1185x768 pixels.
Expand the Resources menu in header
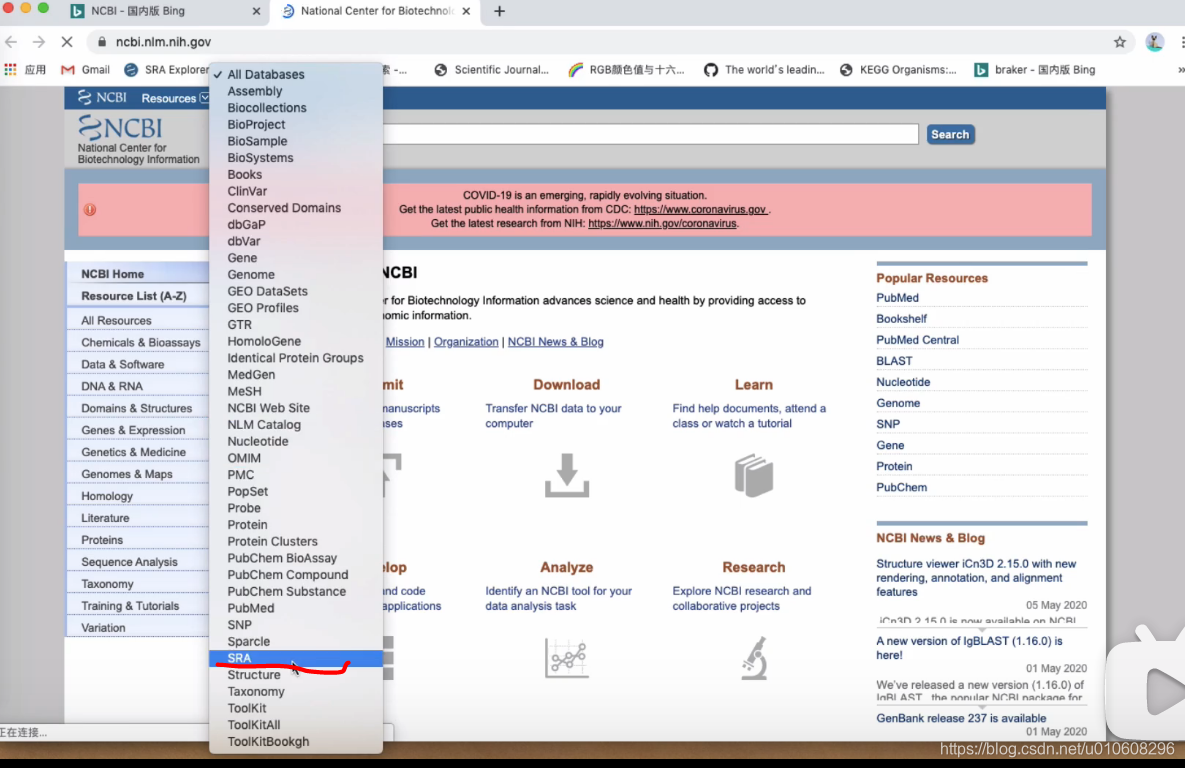tap(175, 98)
